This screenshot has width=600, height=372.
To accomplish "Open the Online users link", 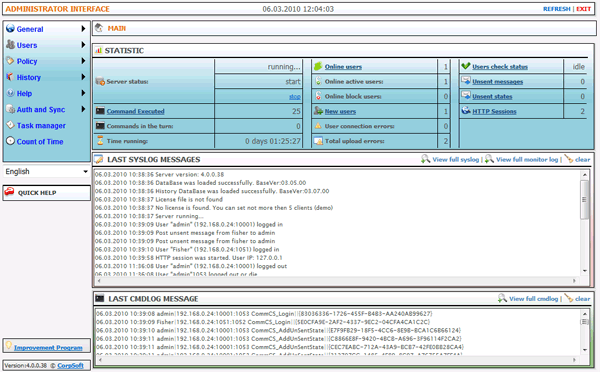I will point(343,67).
